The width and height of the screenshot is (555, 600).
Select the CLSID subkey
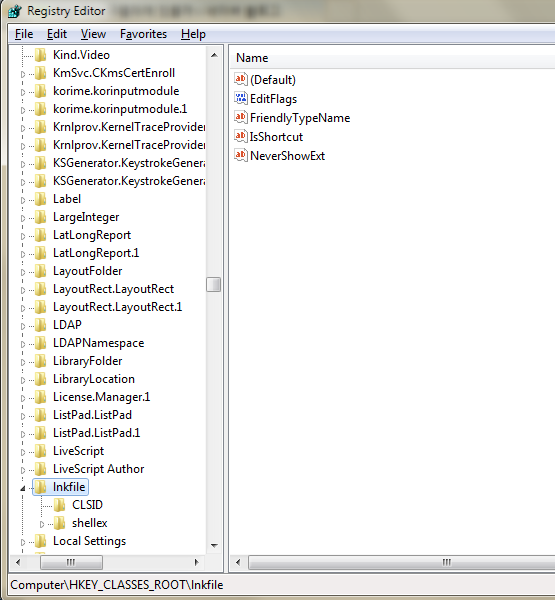87,505
